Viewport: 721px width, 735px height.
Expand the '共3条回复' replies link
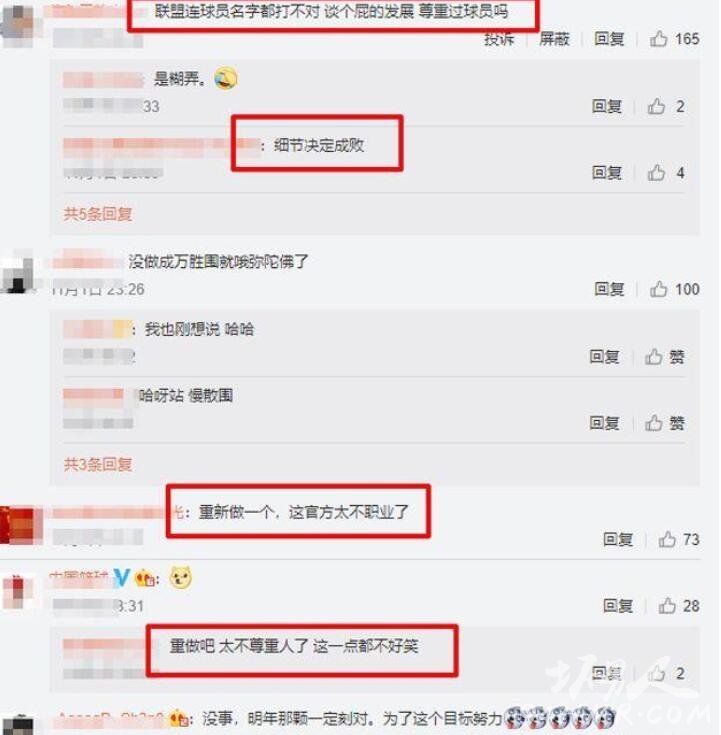click(x=98, y=465)
